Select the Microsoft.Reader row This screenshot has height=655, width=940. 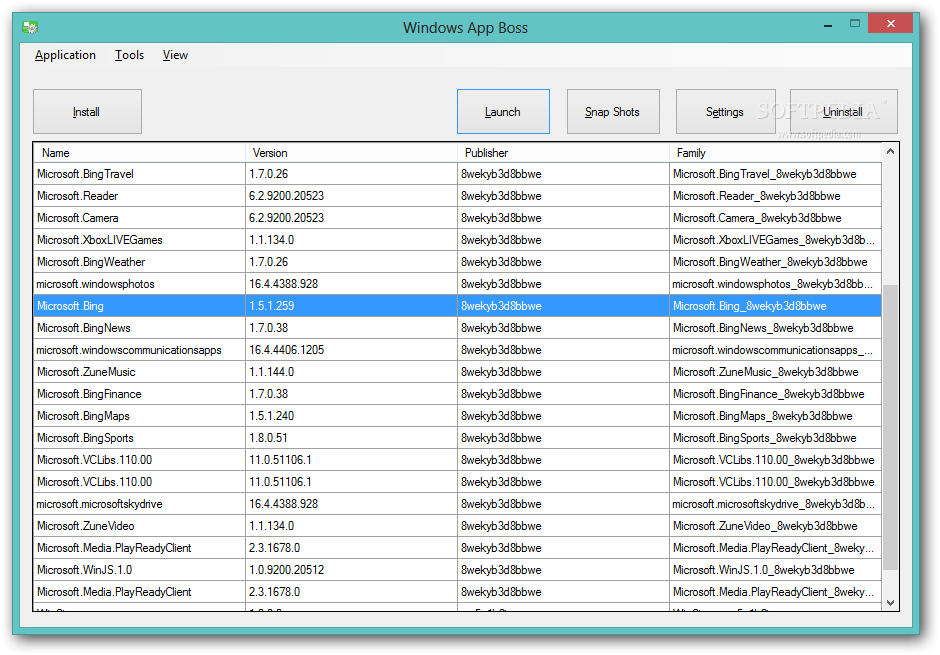click(457, 196)
